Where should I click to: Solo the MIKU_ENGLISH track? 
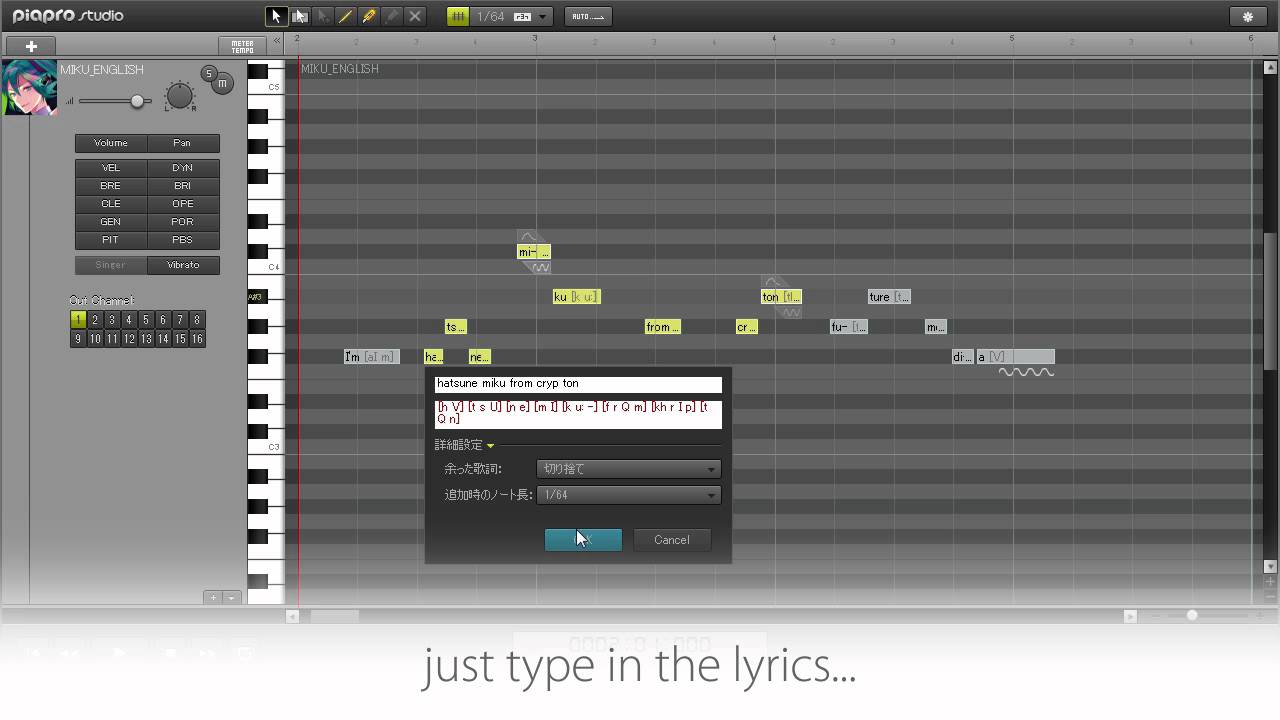click(x=208, y=73)
